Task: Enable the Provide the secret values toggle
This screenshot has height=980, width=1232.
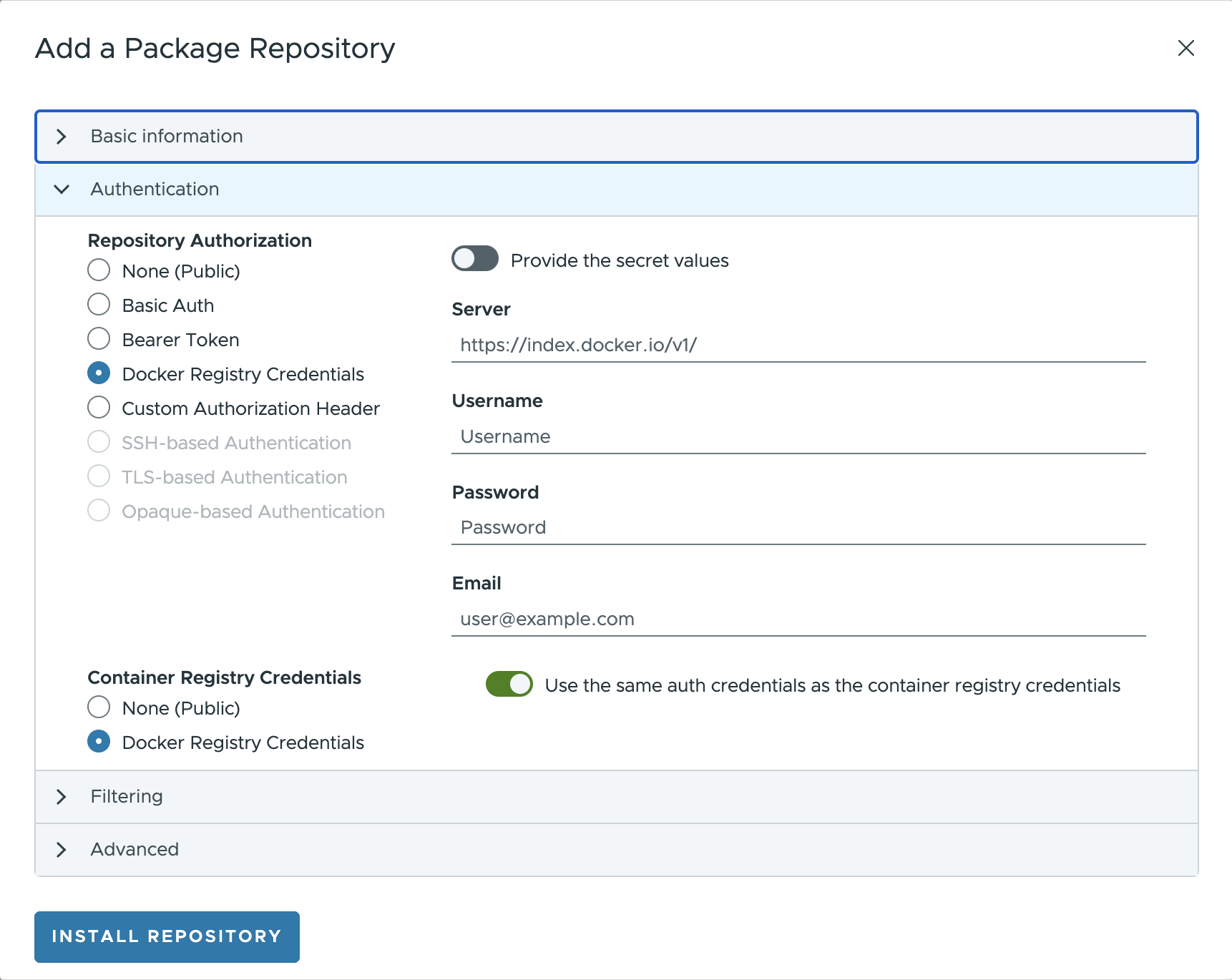Action: [475, 259]
